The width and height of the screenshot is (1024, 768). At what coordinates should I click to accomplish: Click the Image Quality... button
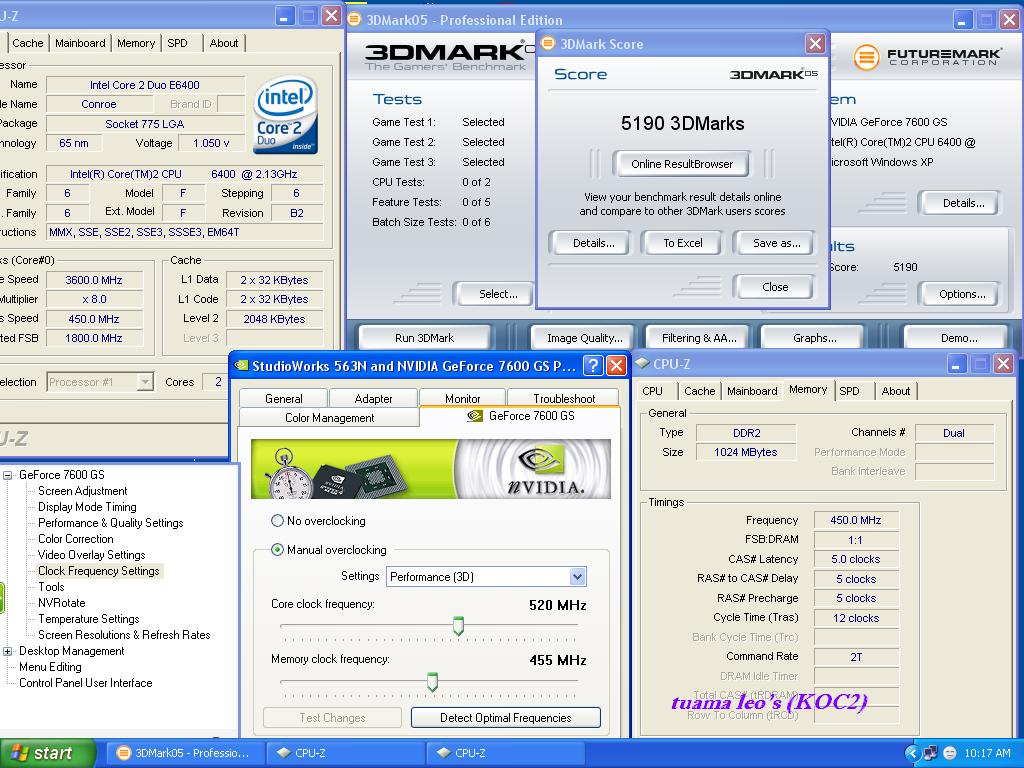coord(584,338)
